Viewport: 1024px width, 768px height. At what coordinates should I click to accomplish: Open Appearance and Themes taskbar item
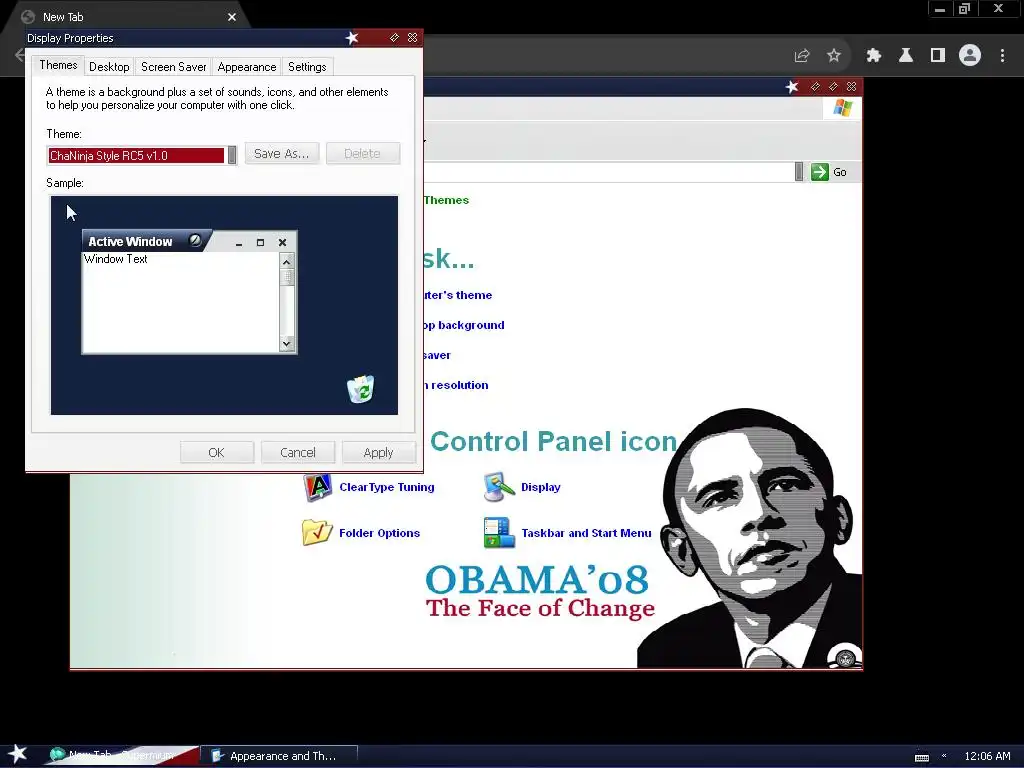pos(279,756)
